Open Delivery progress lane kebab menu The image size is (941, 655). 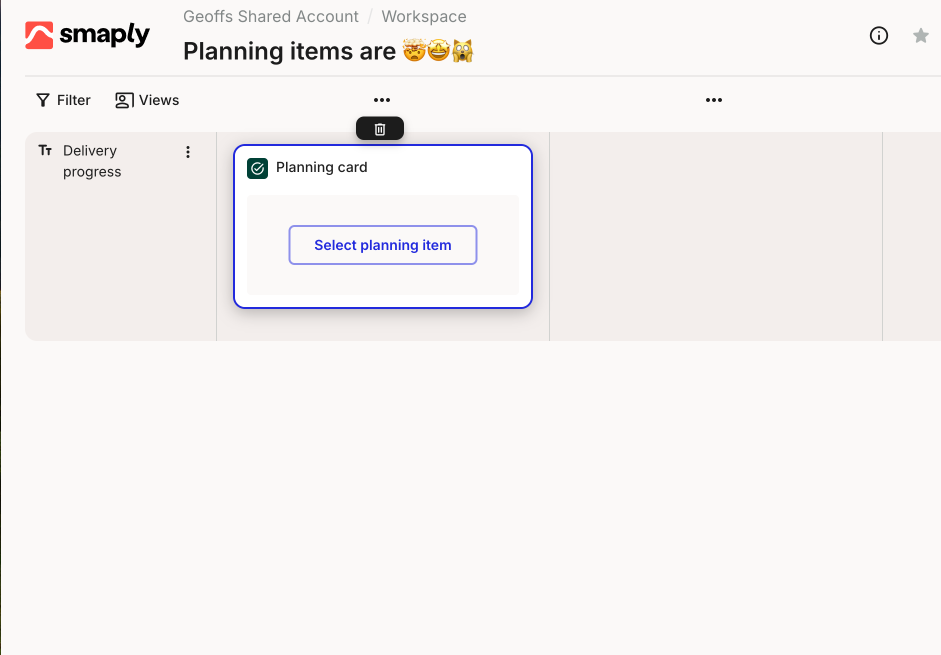(x=188, y=152)
